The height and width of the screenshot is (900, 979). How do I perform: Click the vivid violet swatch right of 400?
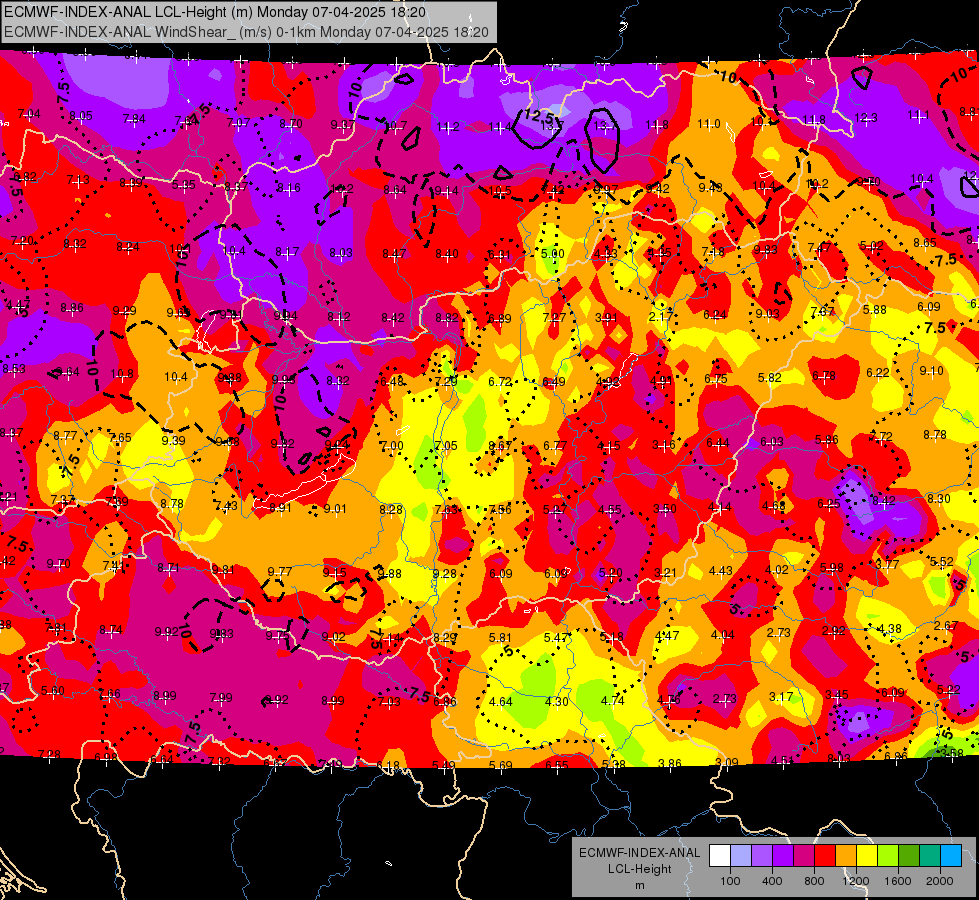(783, 856)
